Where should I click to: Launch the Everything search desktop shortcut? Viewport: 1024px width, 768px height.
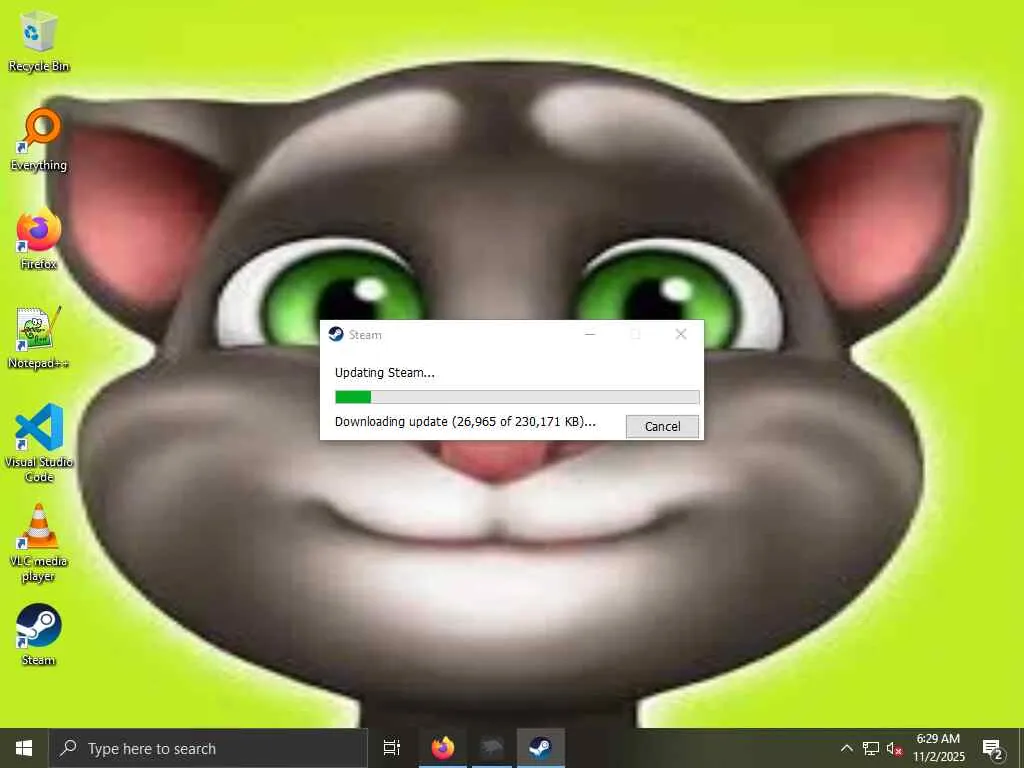39,140
